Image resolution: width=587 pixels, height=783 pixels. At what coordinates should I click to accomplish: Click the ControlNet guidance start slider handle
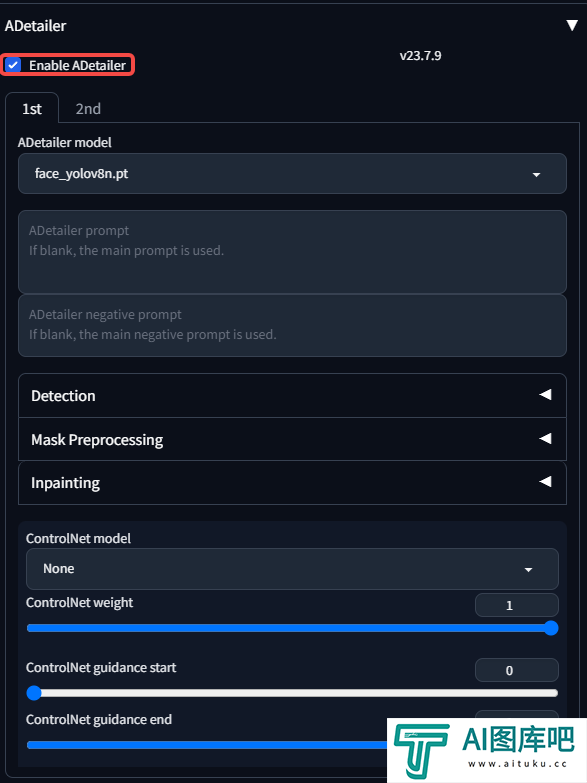[34, 693]
